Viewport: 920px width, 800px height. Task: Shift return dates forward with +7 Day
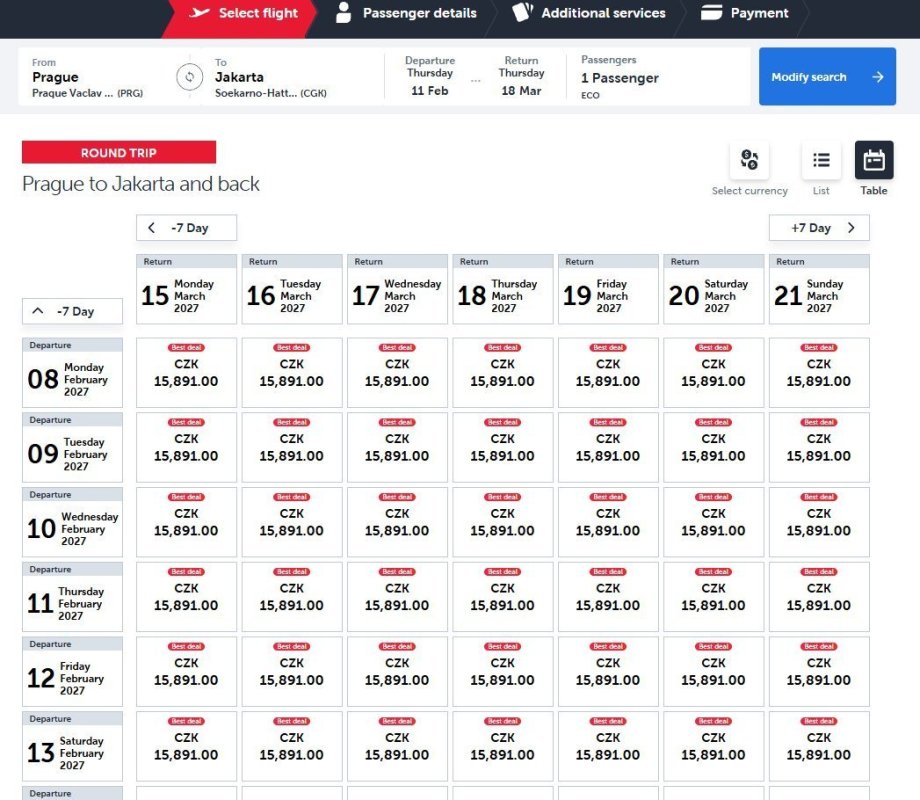tap(819, 228)
